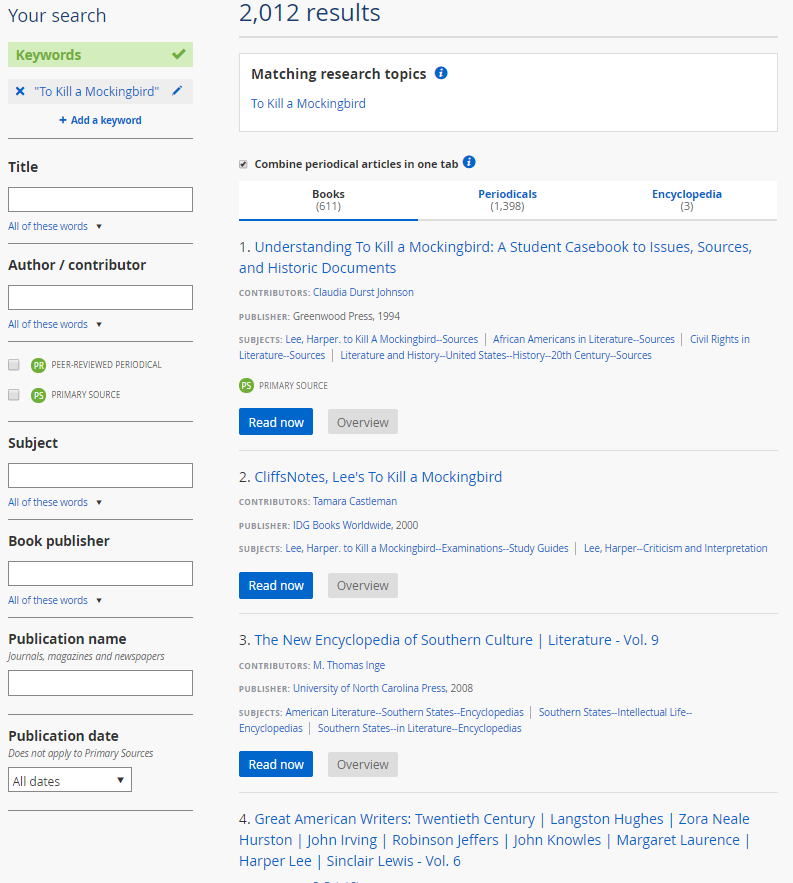Enable the Peer-Reviewed Periodical checkbox
The height and width of the screenshot is (883, 793).
coord(14,365)
